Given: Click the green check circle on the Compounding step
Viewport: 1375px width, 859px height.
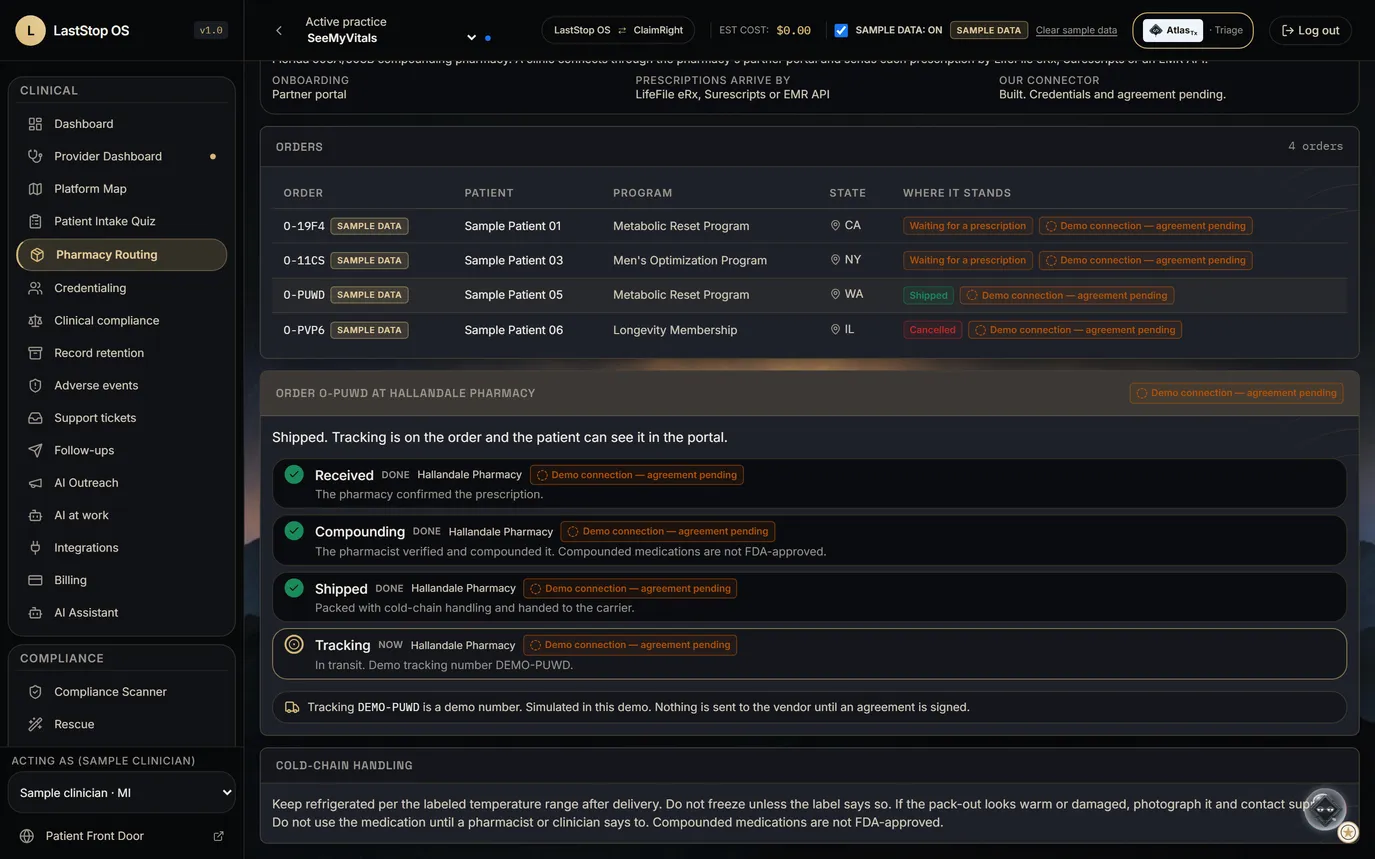Looking at the screenshot, I should tap(294, 531).
